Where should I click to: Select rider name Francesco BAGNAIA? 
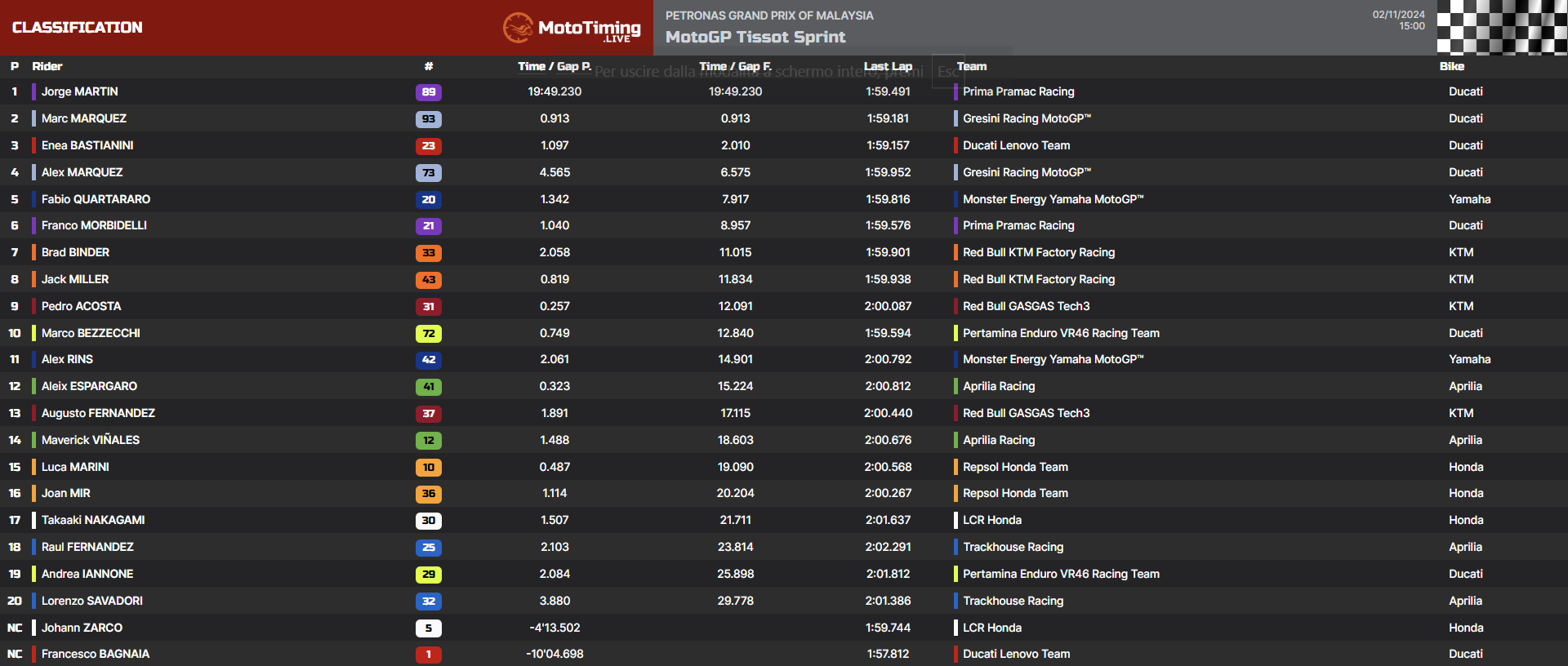pyautogui.click(x=96, y=654)
